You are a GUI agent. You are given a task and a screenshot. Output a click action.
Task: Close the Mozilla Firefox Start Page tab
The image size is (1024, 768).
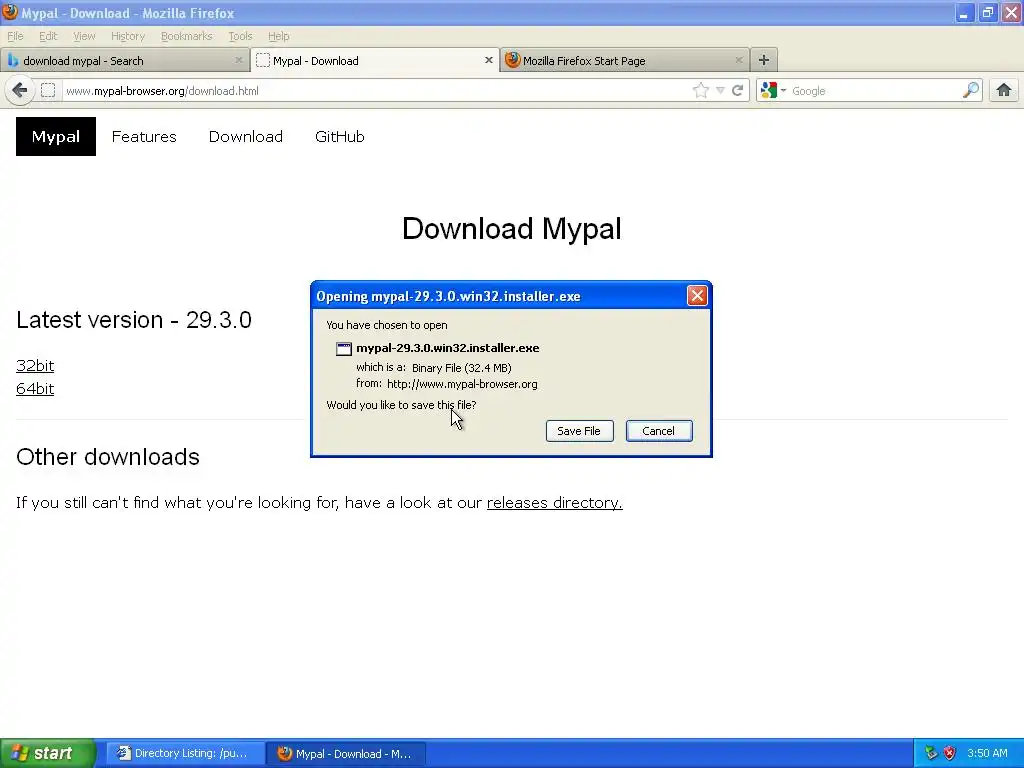[739, 60]
